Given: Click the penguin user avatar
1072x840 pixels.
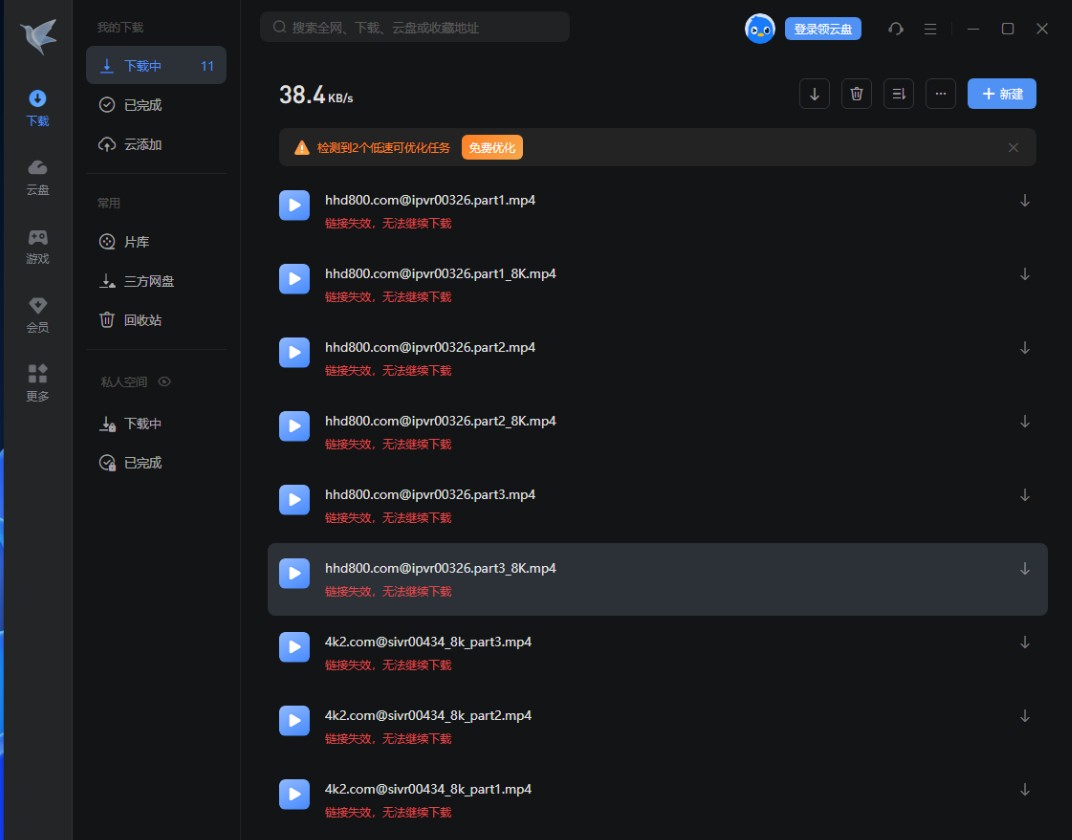Looking at the screenshot, I should (x=760, y=29).
